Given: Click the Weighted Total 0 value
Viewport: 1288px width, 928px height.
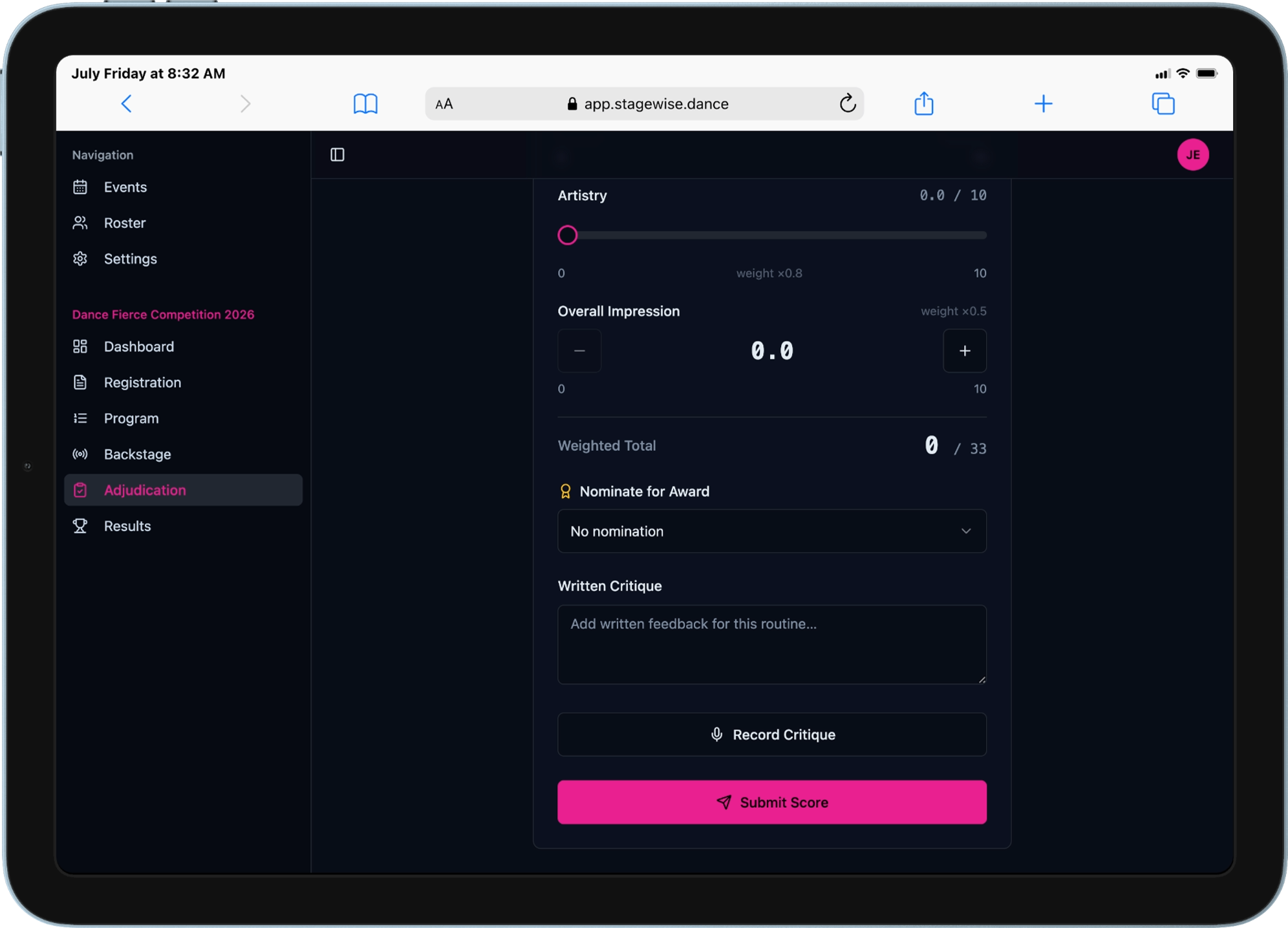Looking at the screenshot, I should click(x=931, y=445).
